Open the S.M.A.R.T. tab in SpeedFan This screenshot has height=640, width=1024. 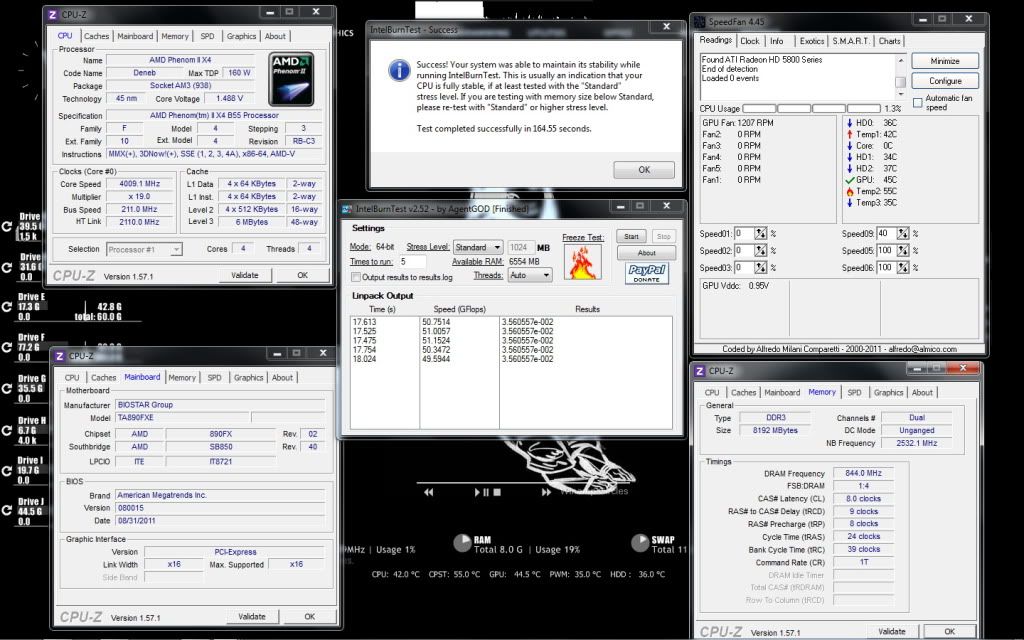850,41
